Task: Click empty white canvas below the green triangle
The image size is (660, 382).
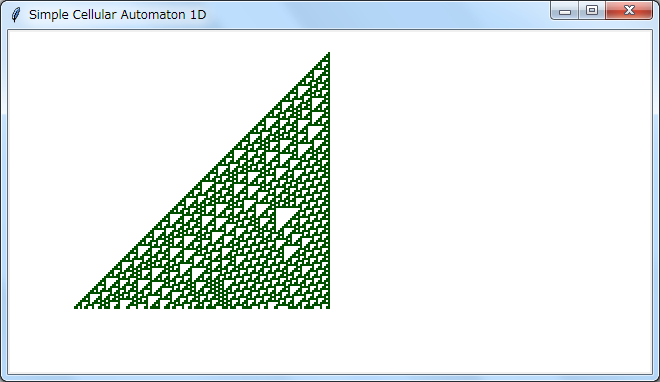Action: (x=202, y=341)
